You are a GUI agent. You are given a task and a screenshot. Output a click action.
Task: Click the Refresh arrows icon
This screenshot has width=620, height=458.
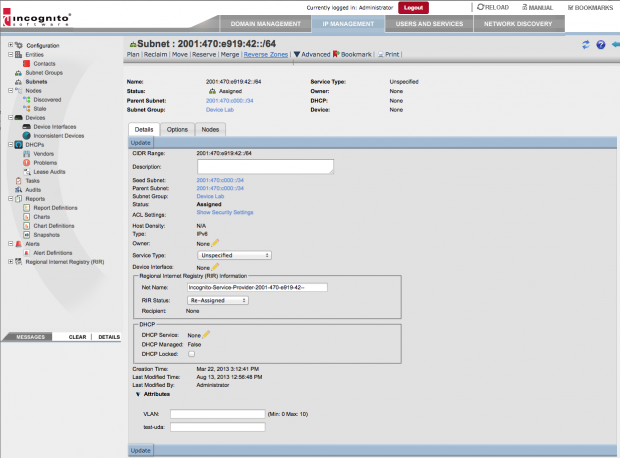point(586,45)
